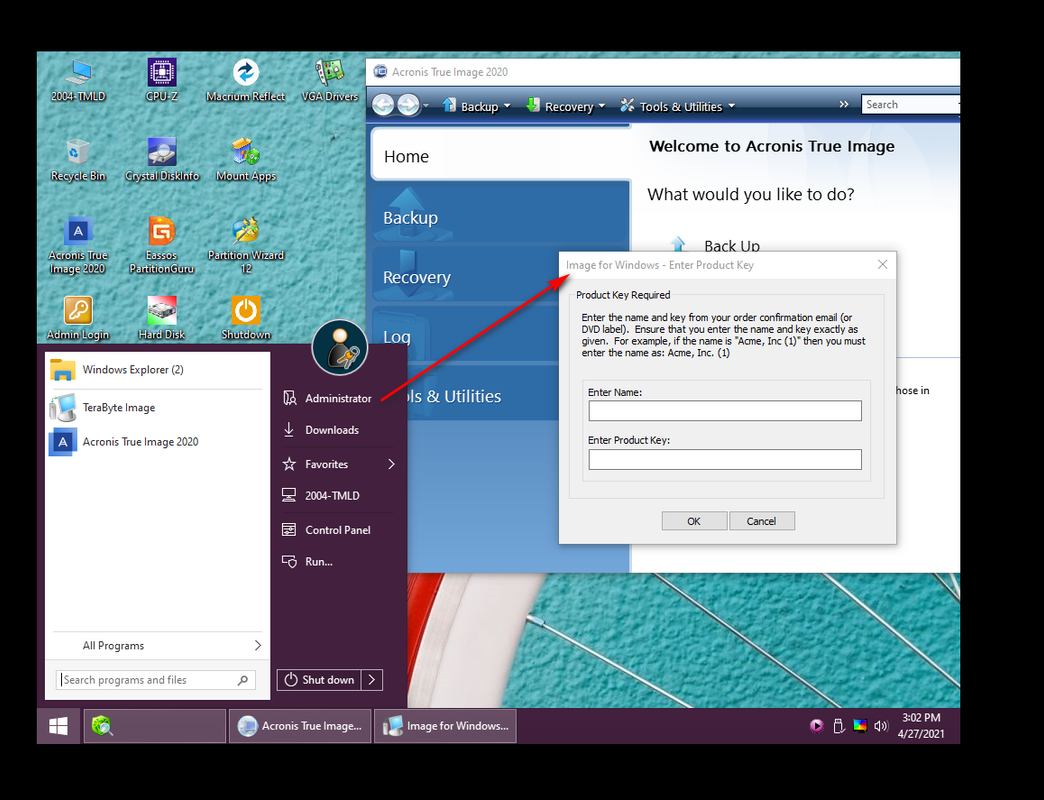Open Eassos PartitionGuru desktop shortcut
Viewport: 1044px width, 800px height.
162,246
